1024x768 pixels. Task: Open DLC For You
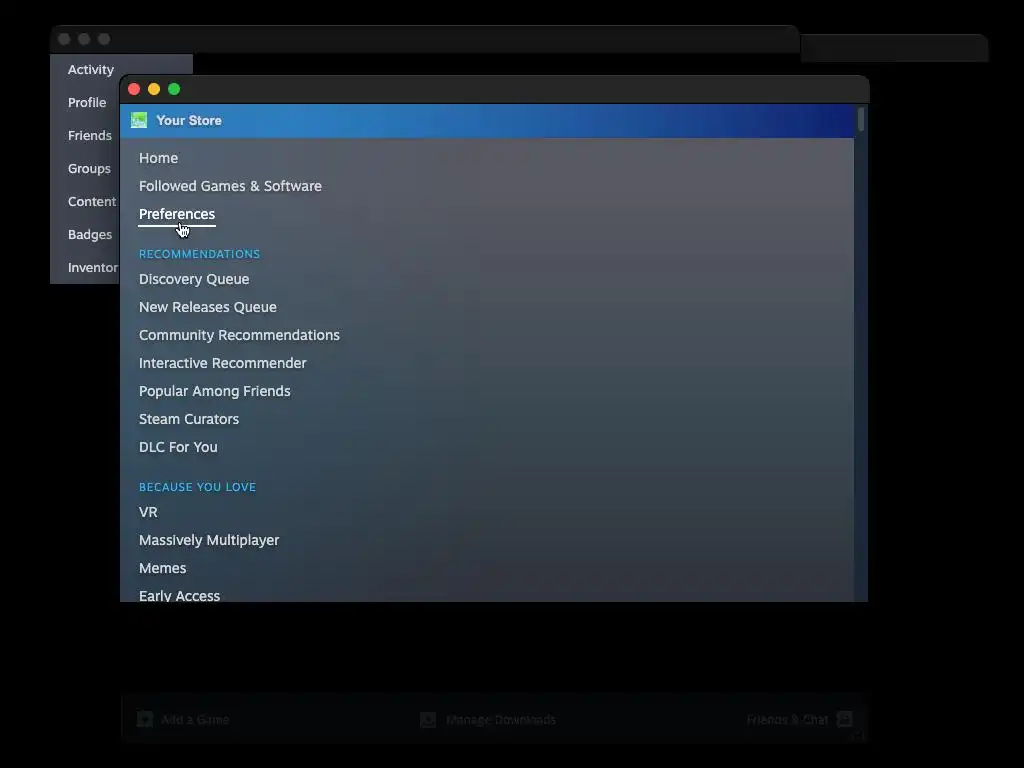click(178, 447)
